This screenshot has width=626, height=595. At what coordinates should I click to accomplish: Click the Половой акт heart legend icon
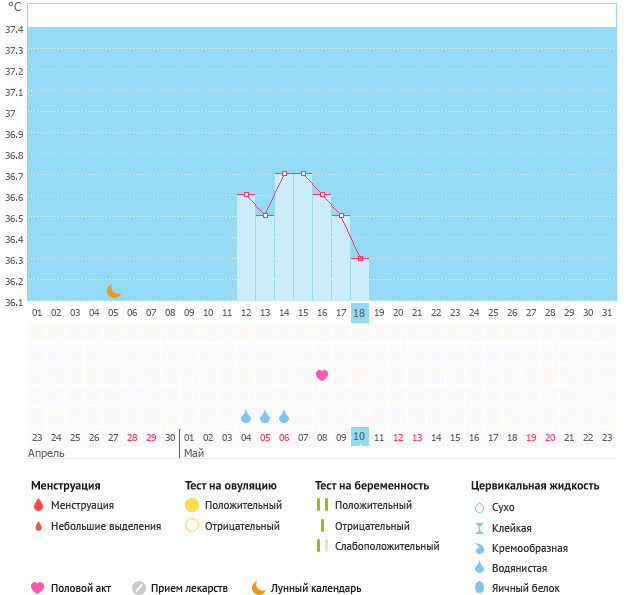tap(38, 588)
